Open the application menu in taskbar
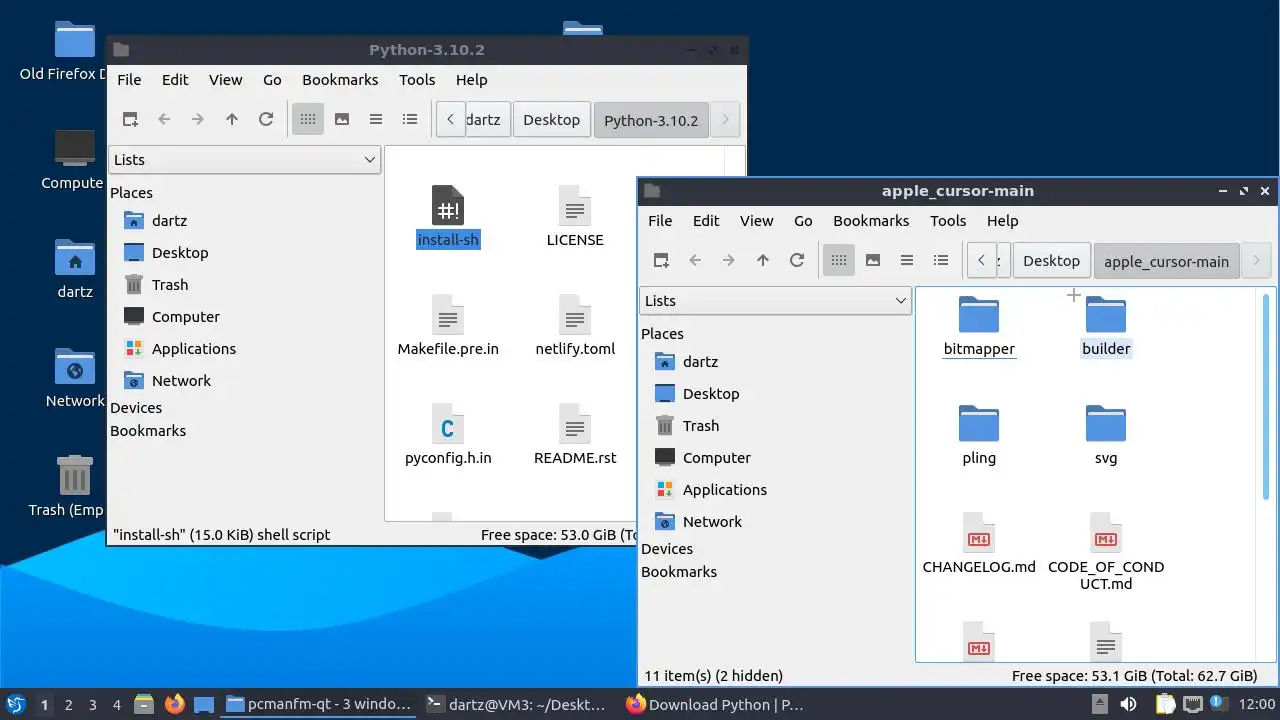The width and height of the screenshot is (1280, 720). pos(15,704)
